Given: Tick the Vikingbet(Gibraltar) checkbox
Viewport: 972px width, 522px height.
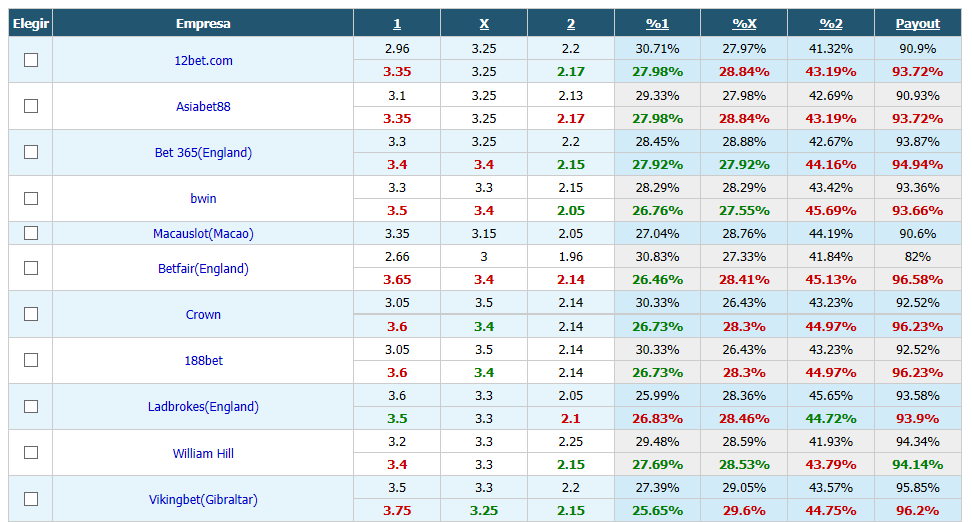Looking at the screenshot, I should point(31,499).
